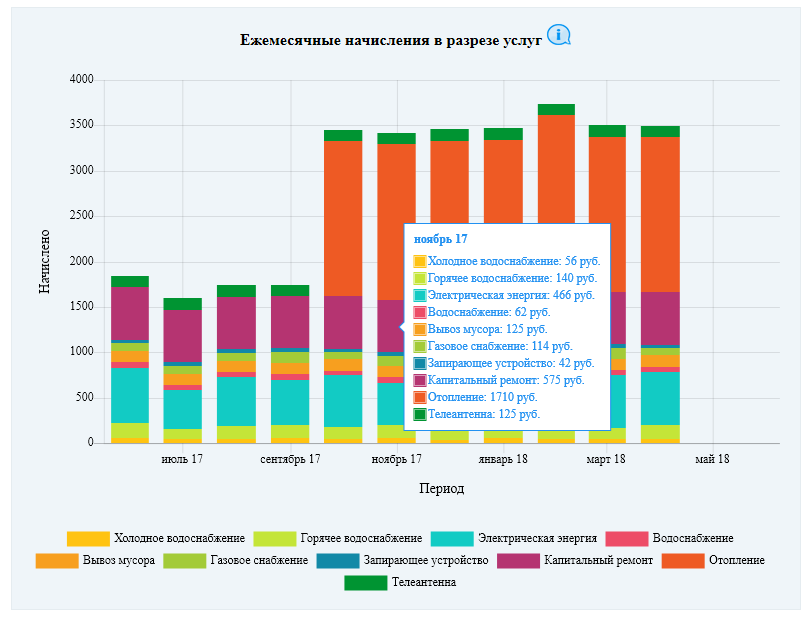This screenshot has height=620, width=810.
Task: Click the y-axis title Начислено
Action: pos(44,261)
